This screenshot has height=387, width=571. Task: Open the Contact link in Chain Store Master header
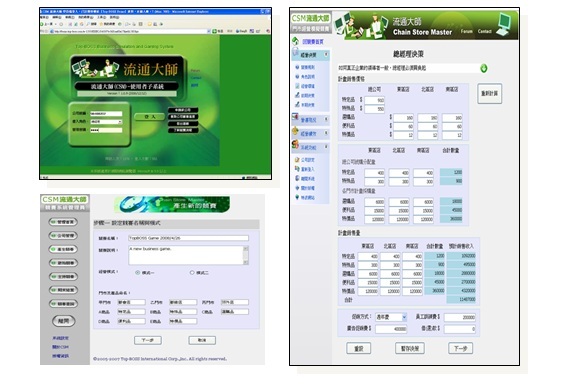pos(485,31)
